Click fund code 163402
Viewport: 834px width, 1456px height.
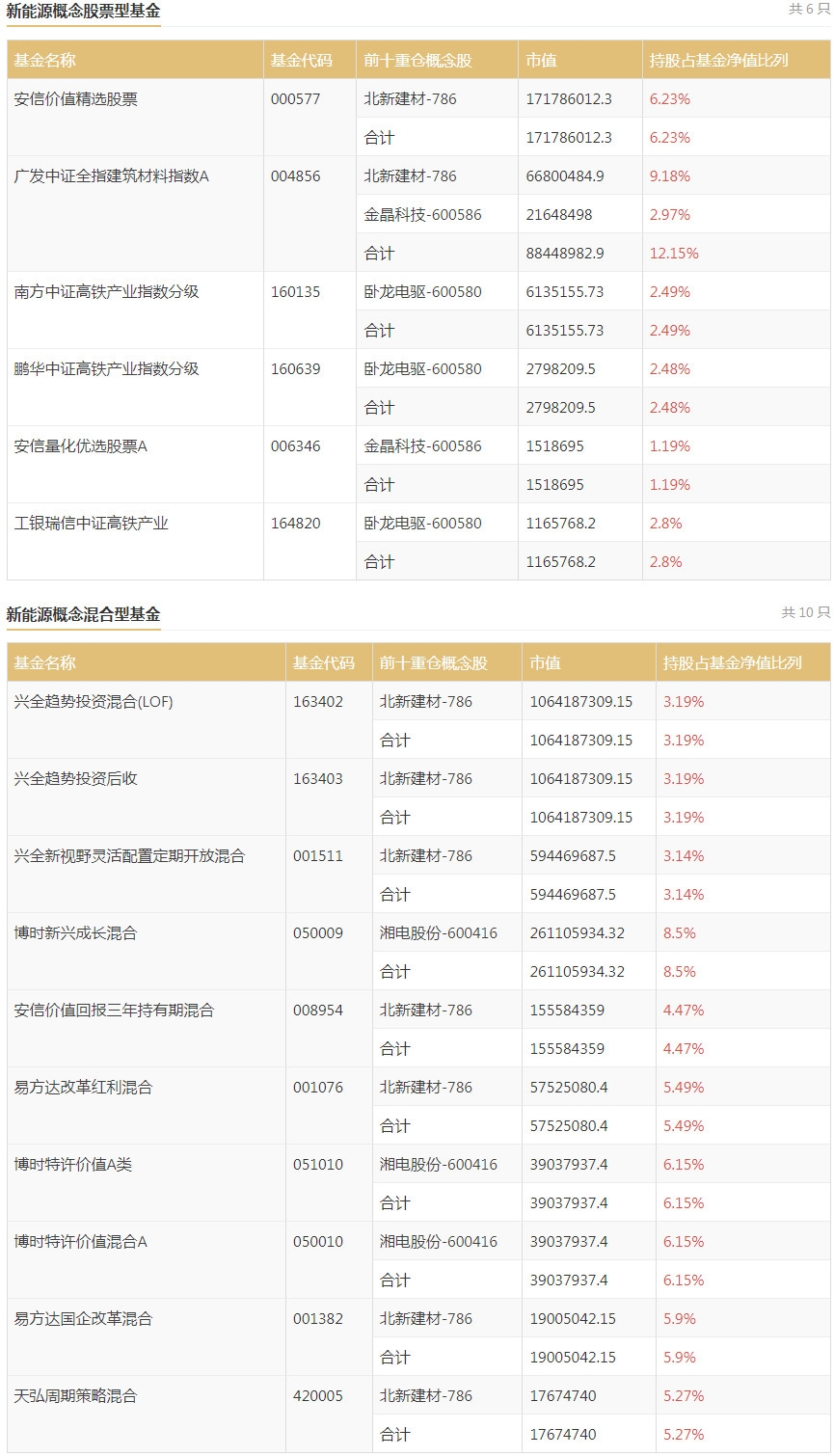318,701
